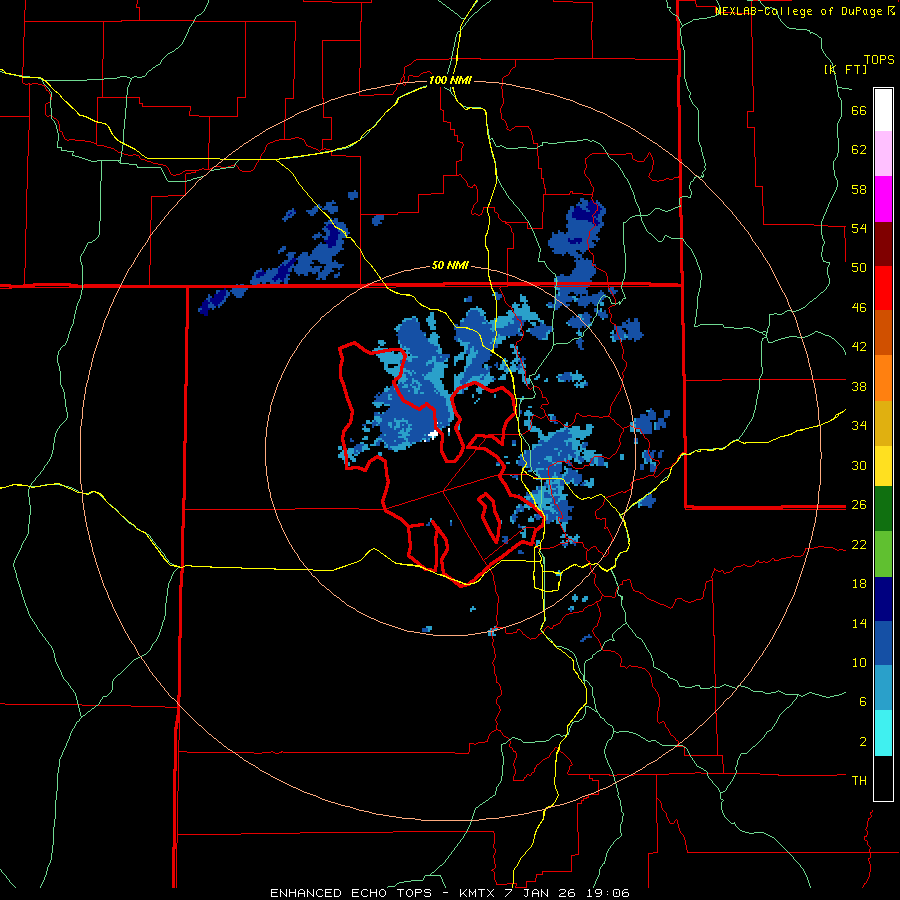Viewport: 900px width, 900px height.
Task: Click the bright red legend swatch
Action: (x=883, y=288)
